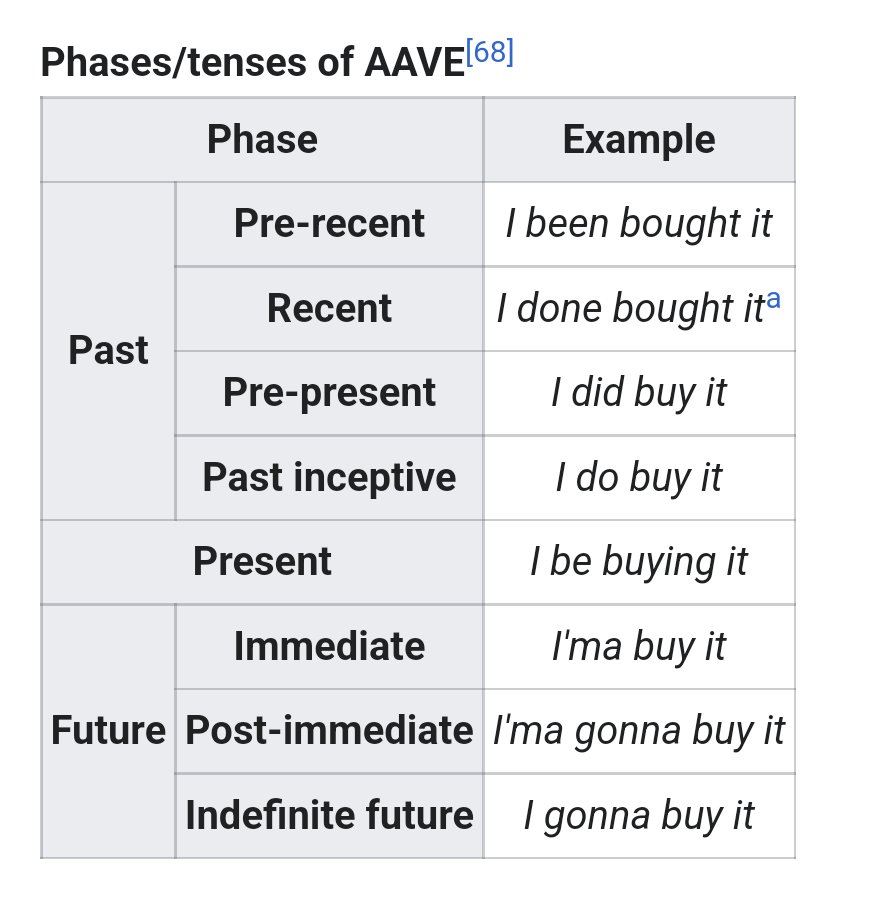Open citation reference 68
The height and width of the screenshot is (912, 878).
pyautogui.click(x=490, y=54)
